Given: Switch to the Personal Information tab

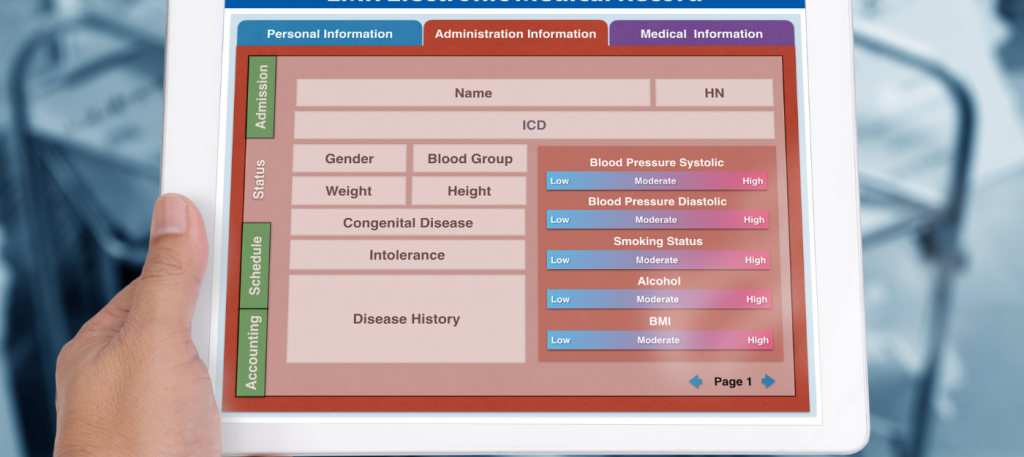Looking at the screenshot, I should point(329,34).
